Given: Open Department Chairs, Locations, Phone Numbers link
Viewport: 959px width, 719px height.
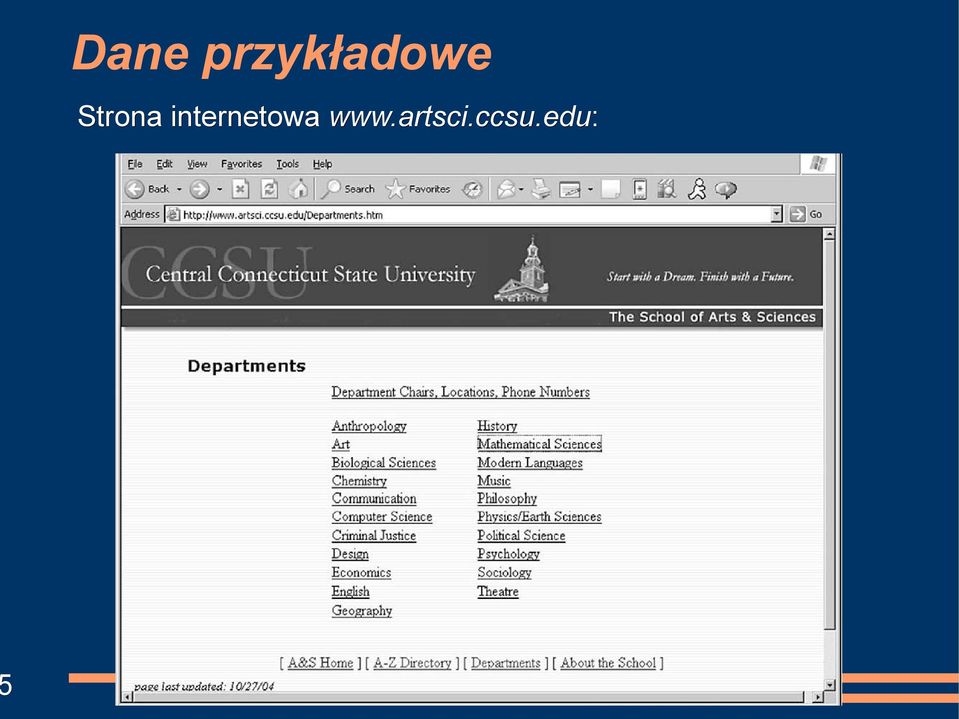Looking at the screenshot, I should click(461, 393).
